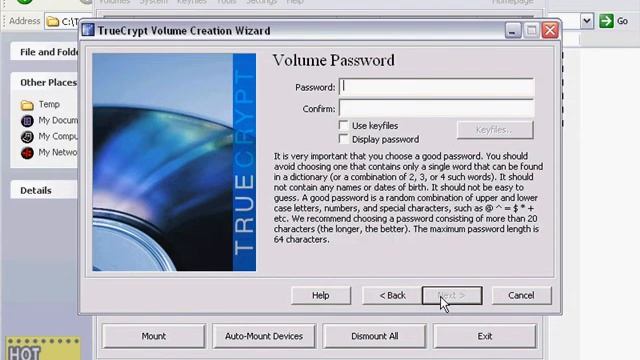Minimize the Volume Creation Wizard window

pos(513,31)
